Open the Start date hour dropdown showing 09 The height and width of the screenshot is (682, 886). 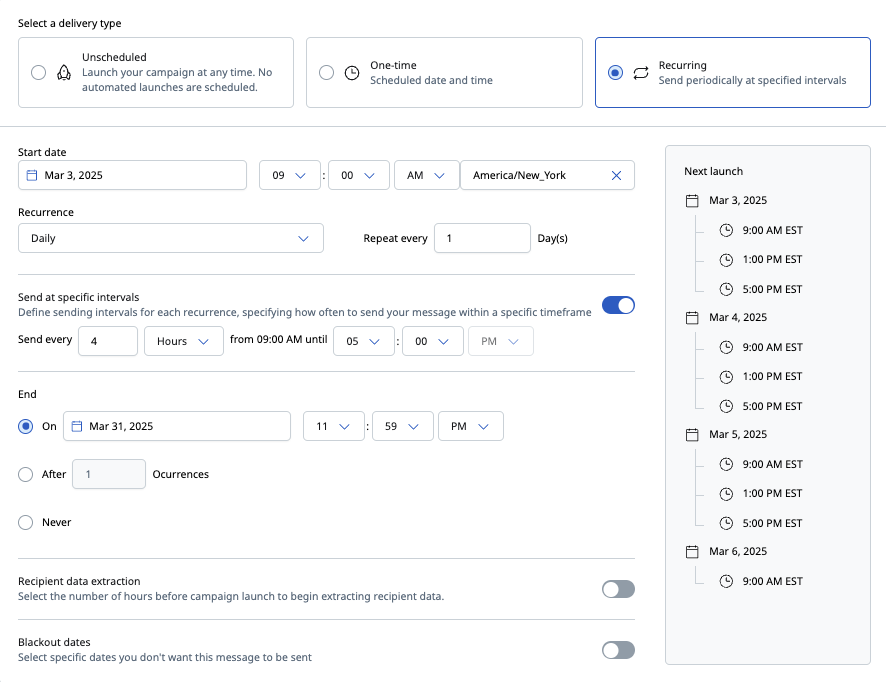pos(290,175)
